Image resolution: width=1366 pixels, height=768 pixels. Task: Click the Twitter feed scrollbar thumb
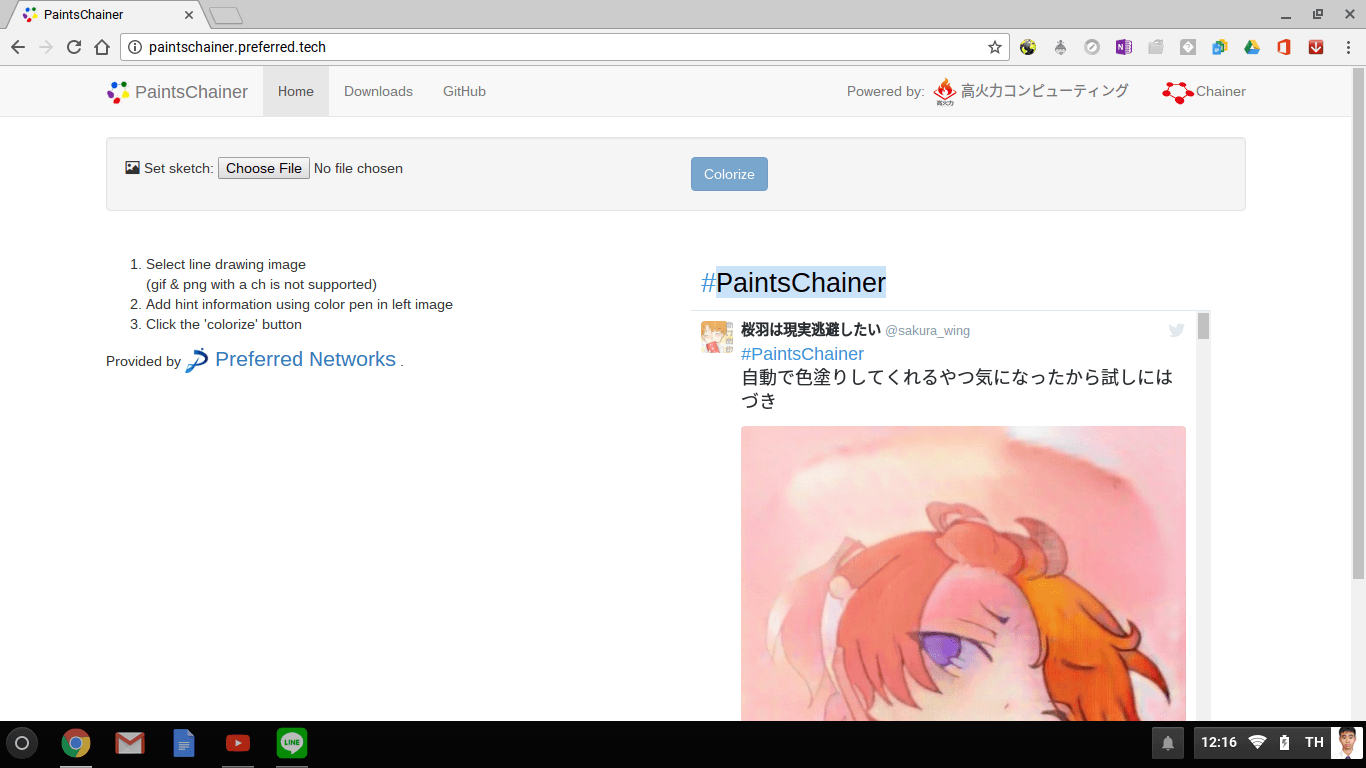(x=1203, y=326)
